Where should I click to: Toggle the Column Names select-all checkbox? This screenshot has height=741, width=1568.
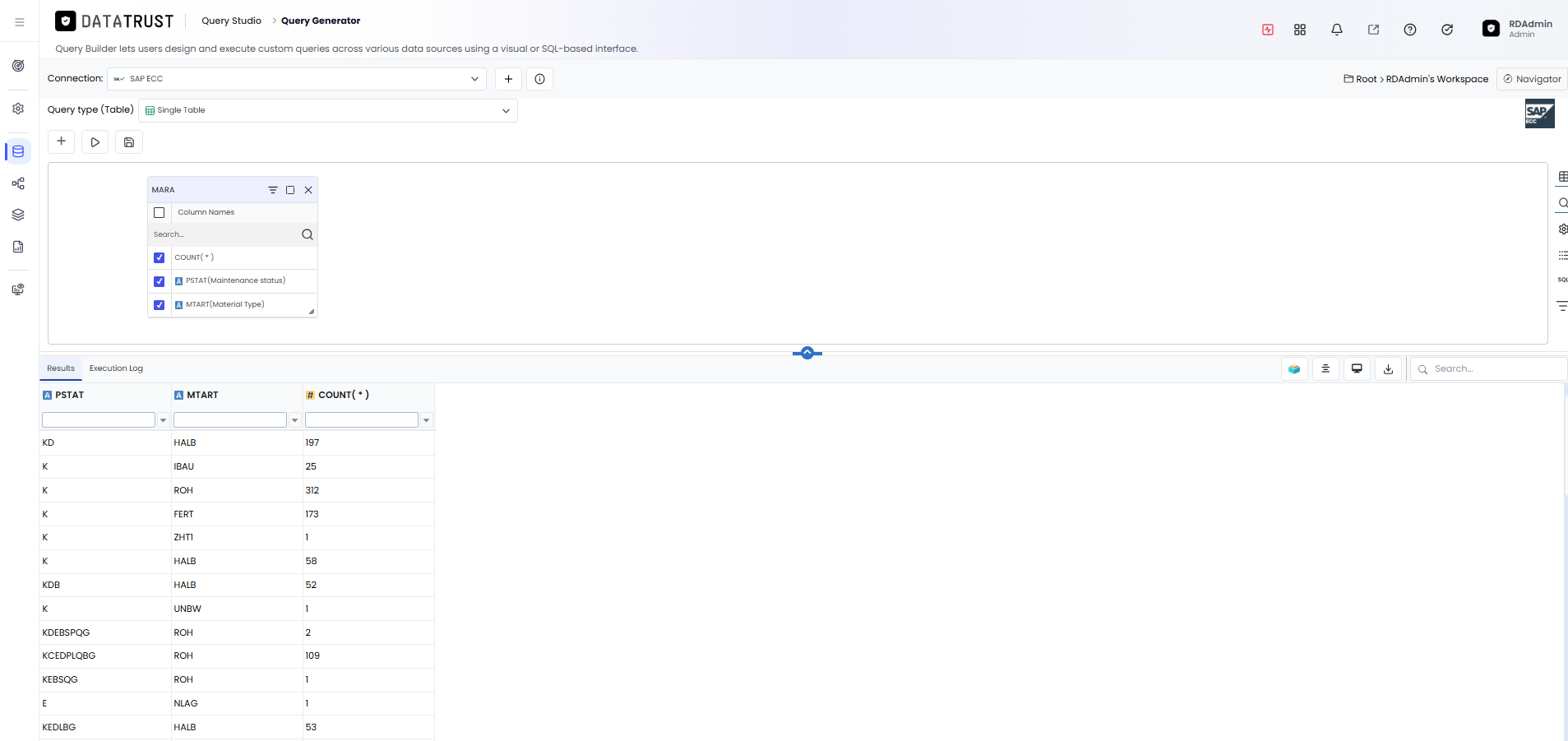click(160, 212)
